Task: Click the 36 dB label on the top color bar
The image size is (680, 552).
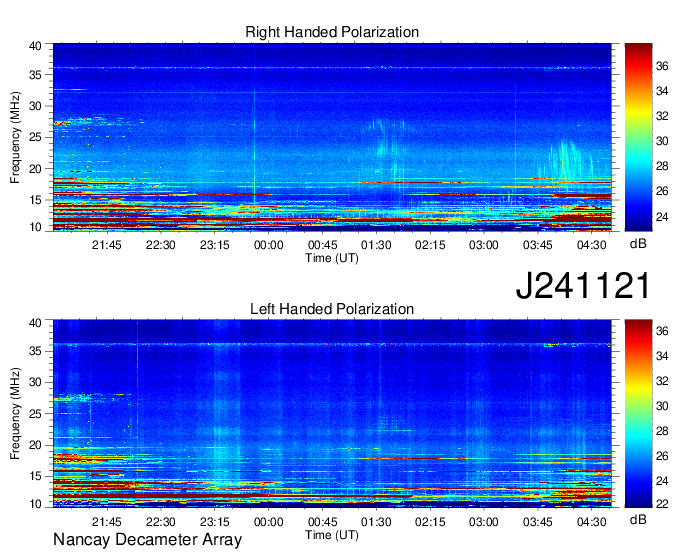Action: click(662, 66)
